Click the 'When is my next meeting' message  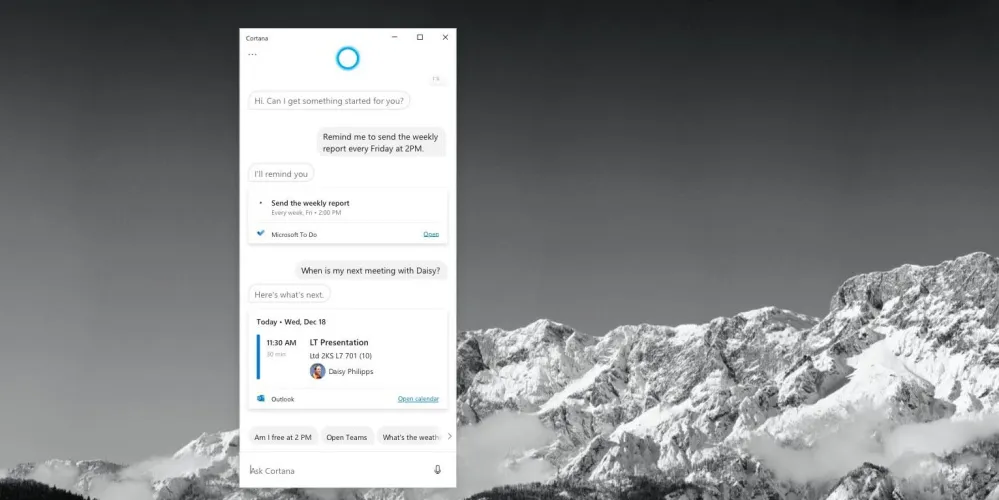coord(370,270)
